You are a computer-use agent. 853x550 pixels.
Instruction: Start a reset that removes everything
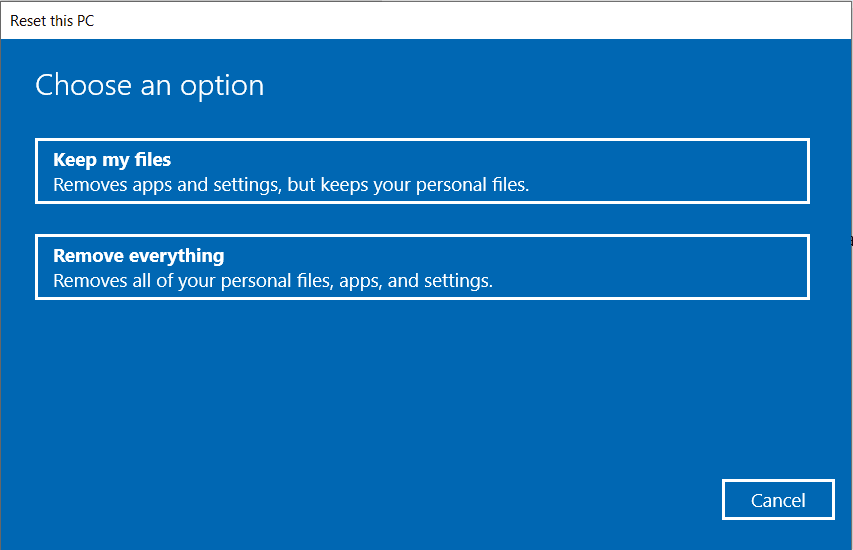tap(421, 267)
